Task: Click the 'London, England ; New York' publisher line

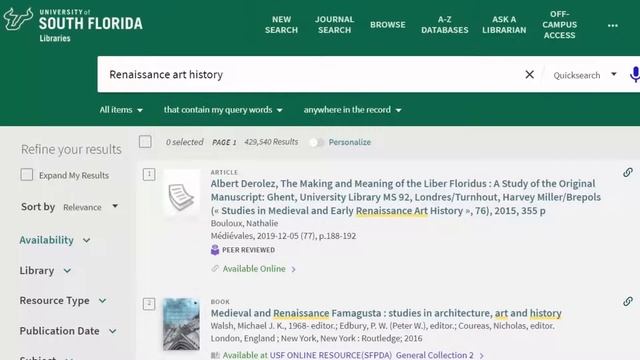Action: pos(316,338)
